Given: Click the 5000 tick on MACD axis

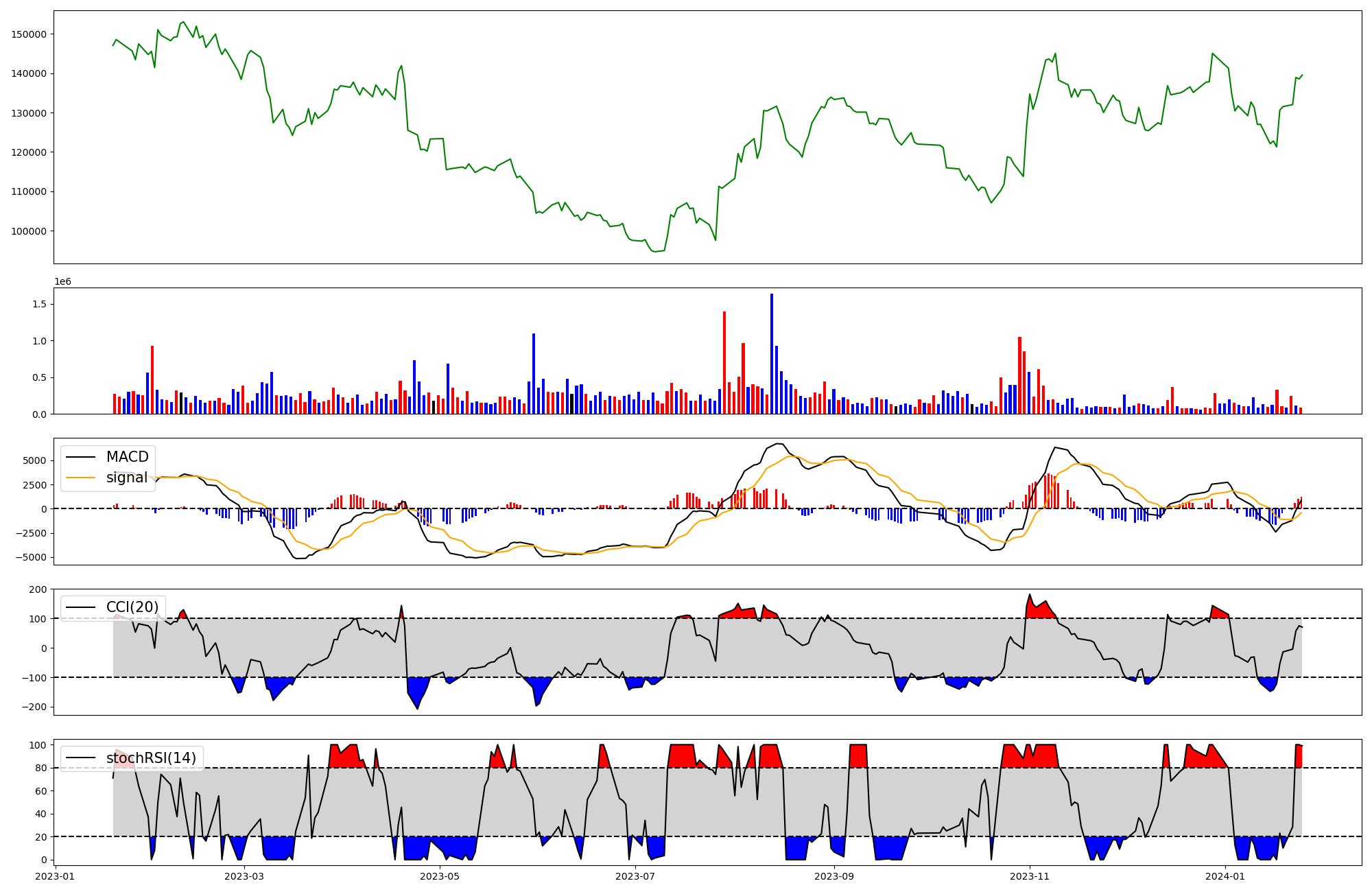Looking at the screenshot, I should (34, 460).
